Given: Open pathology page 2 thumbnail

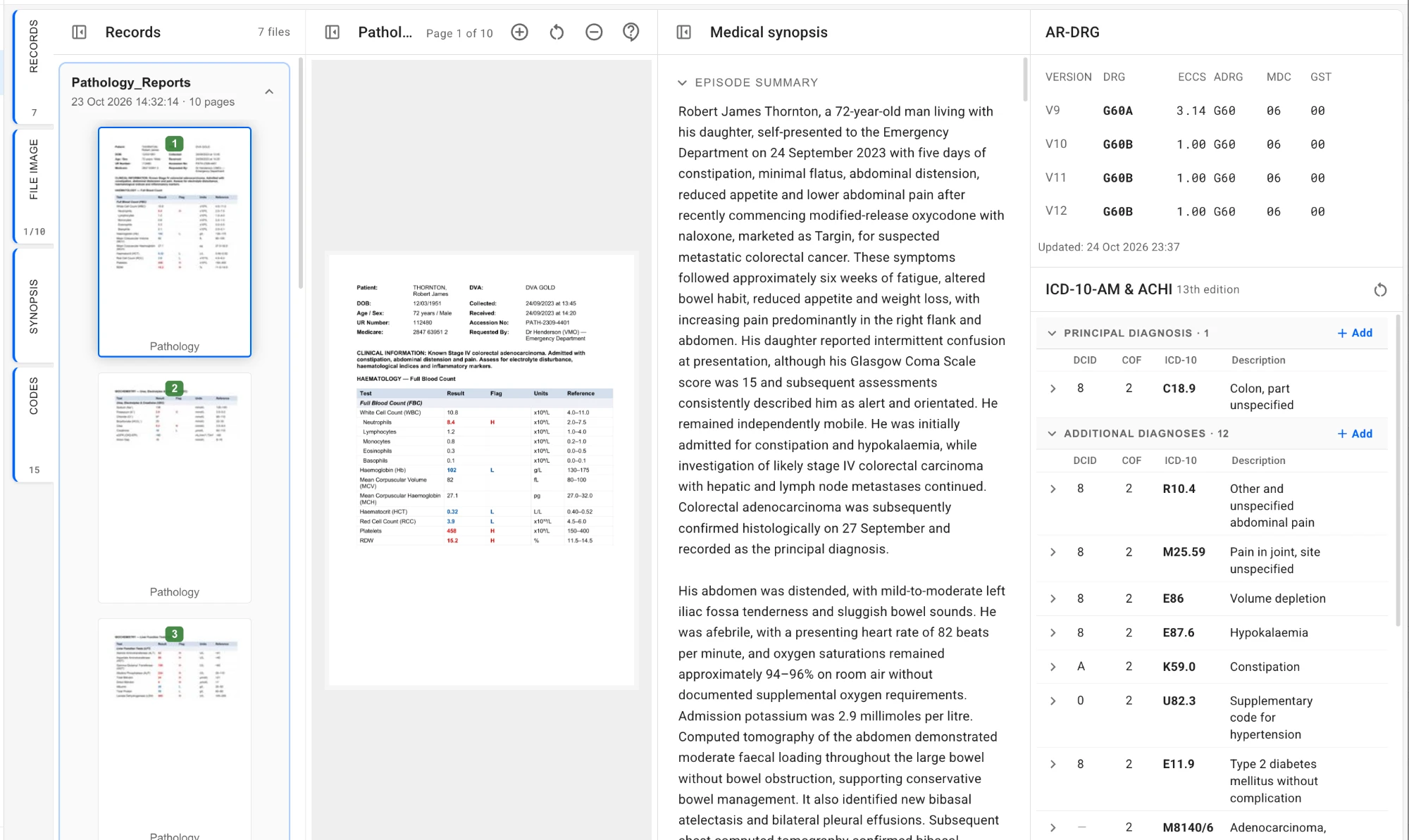Looking at the screenshot, I should 175,487.
